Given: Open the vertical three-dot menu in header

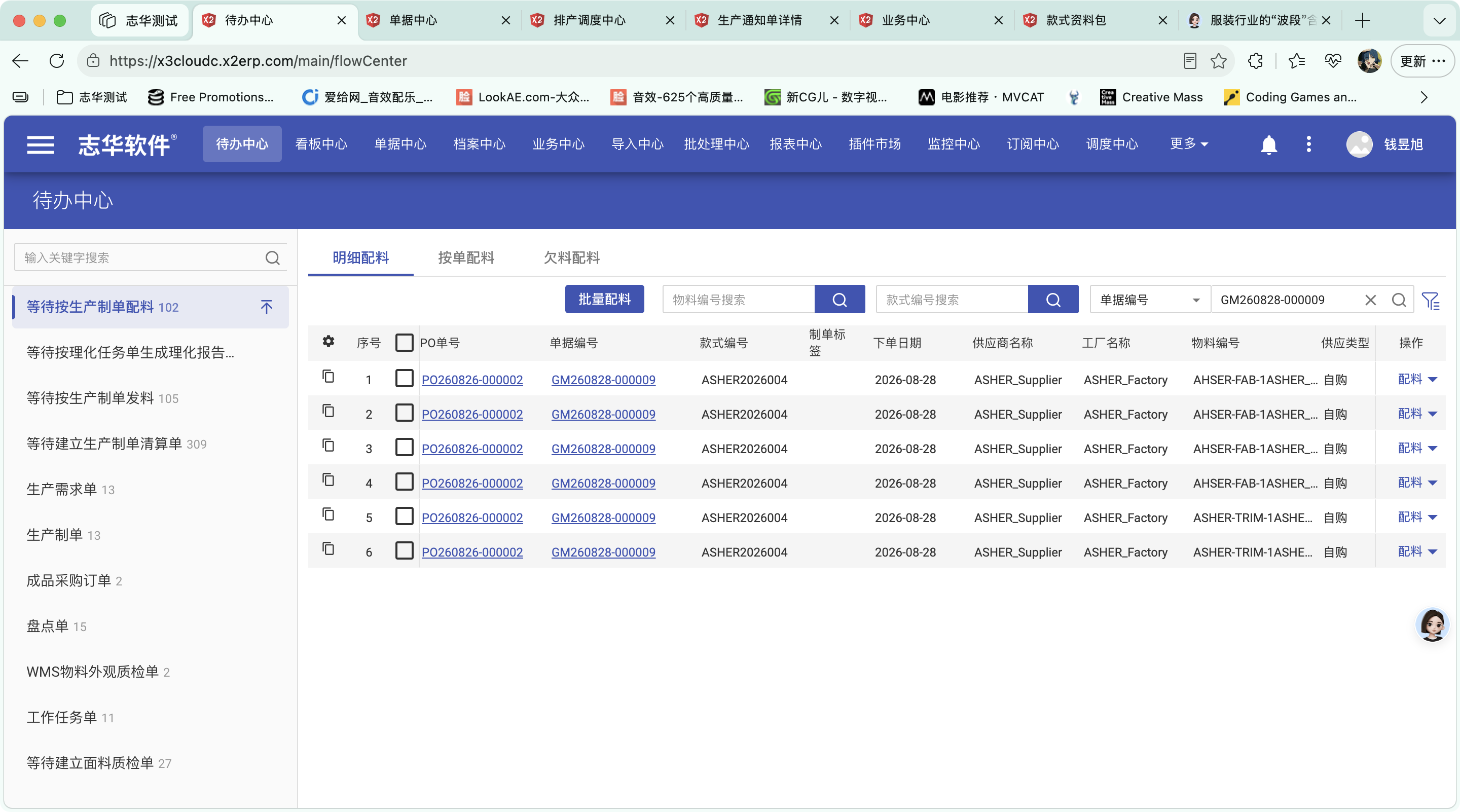Looking at the screenshot, I should (x=1308, y=144).
